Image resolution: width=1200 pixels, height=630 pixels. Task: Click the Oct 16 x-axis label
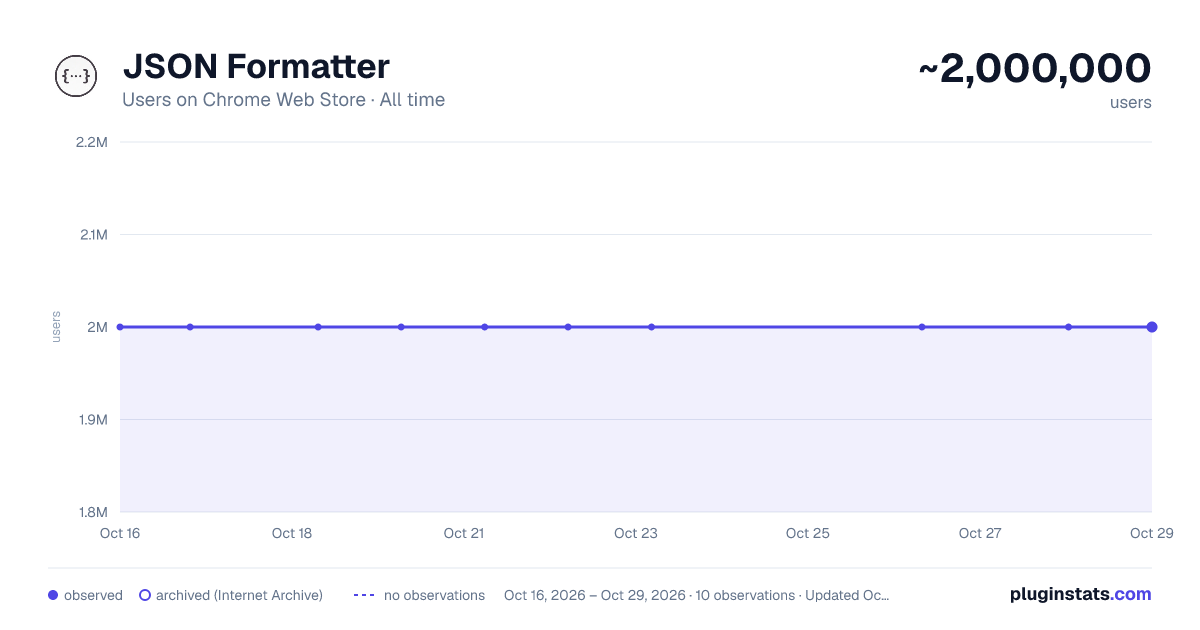coord(120,533)
